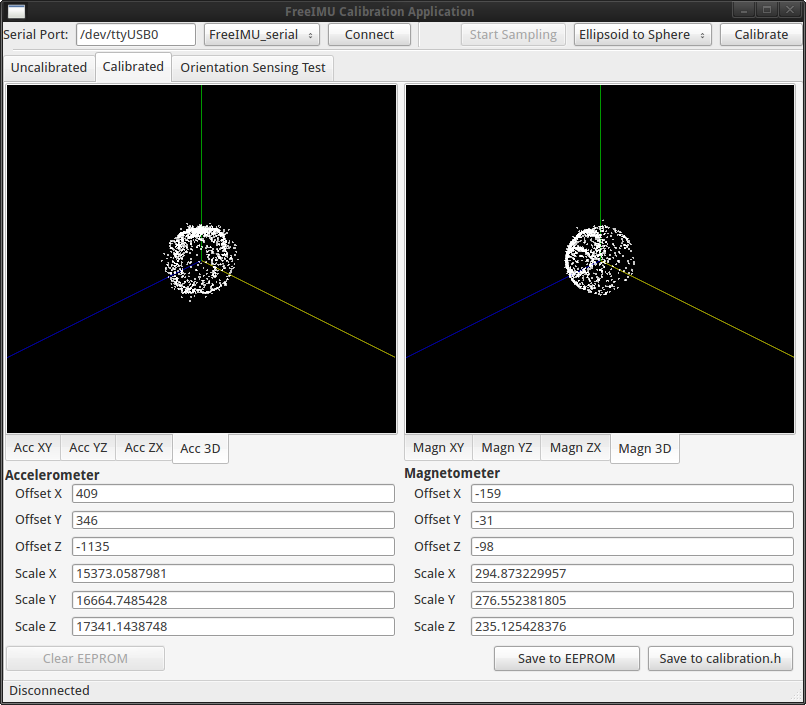Select the Calibrated tab
Screen dimensions: 806x705
133,67
